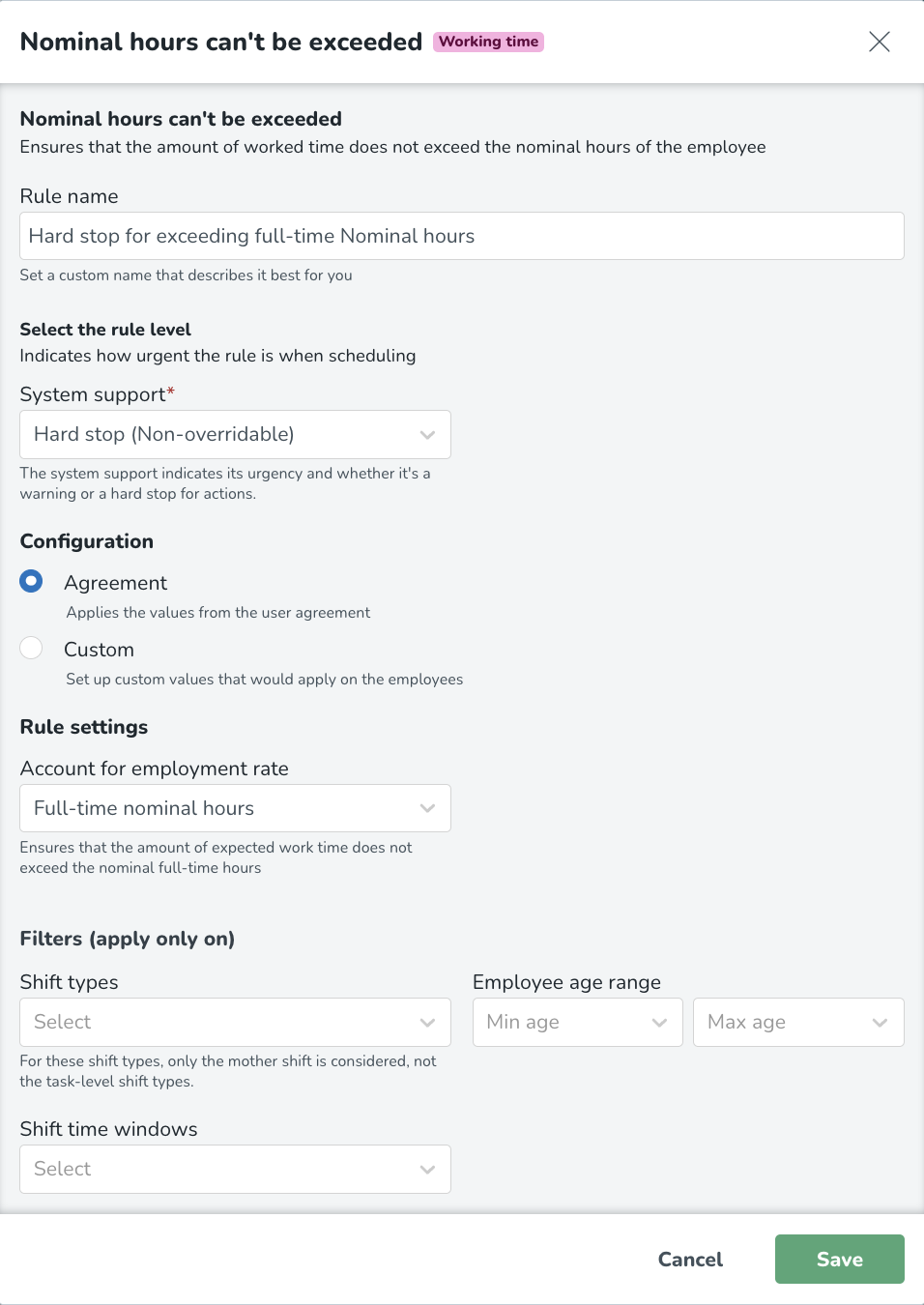Close the Nominal hours dialog
Image resolution: width=924 pixels, height=1305 pixels.
tap(879, 42)
